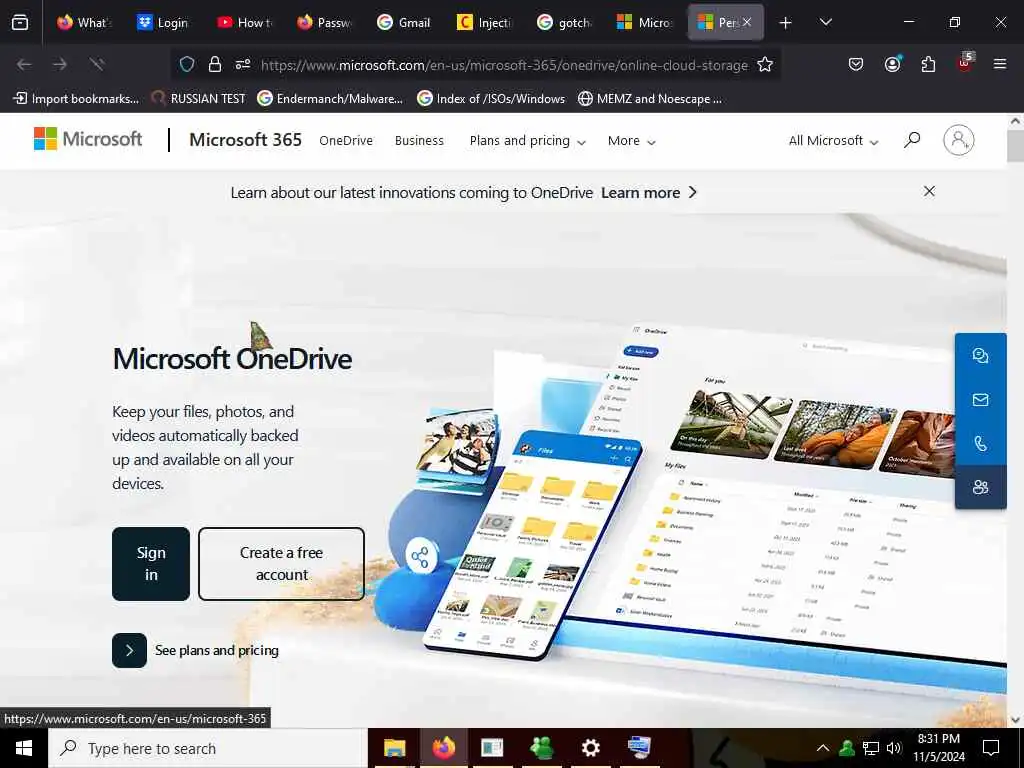Expand the list all tabs dropdown
The image size is (1024, 768).
coord(825,22)
